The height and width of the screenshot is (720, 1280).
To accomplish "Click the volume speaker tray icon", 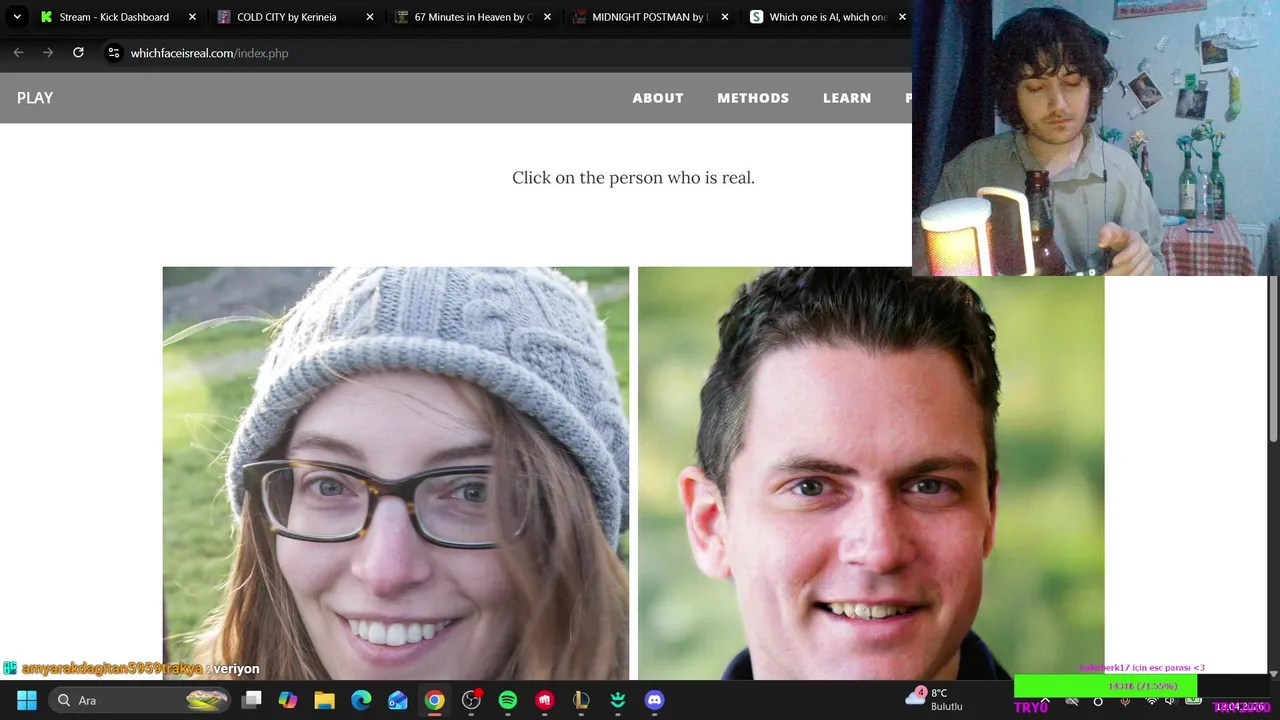I will 1170,701.
